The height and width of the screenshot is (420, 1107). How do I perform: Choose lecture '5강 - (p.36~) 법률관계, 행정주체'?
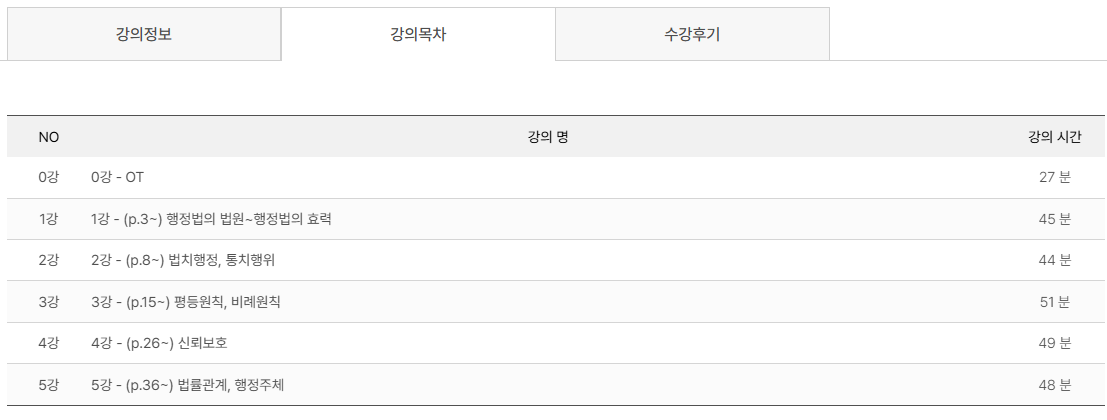tap(188, 384)
